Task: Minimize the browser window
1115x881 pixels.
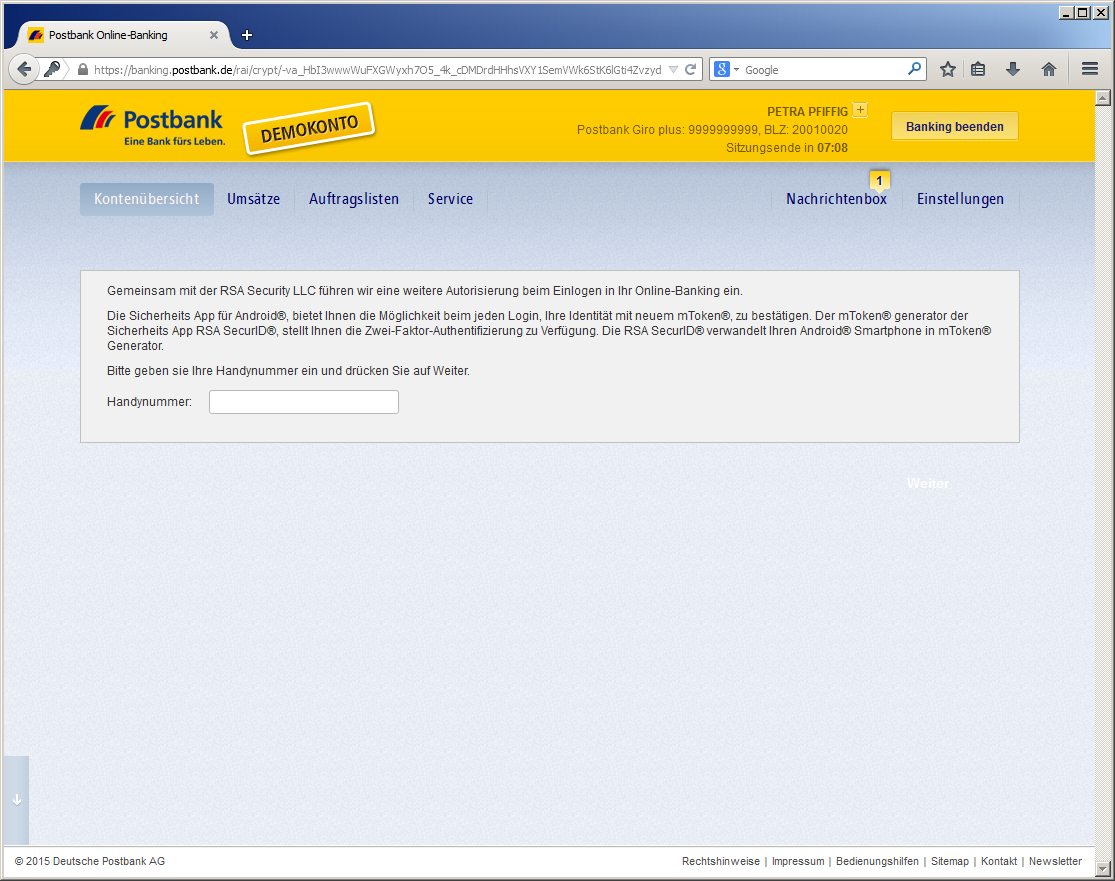Action: point(1065,12)
